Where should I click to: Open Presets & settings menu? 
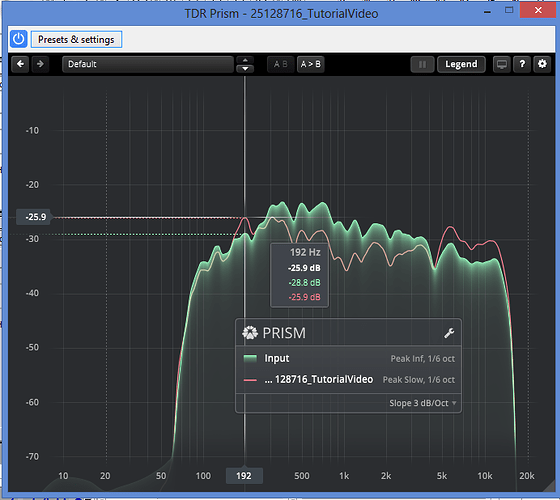pyautogui.click(x=76, y=39)
